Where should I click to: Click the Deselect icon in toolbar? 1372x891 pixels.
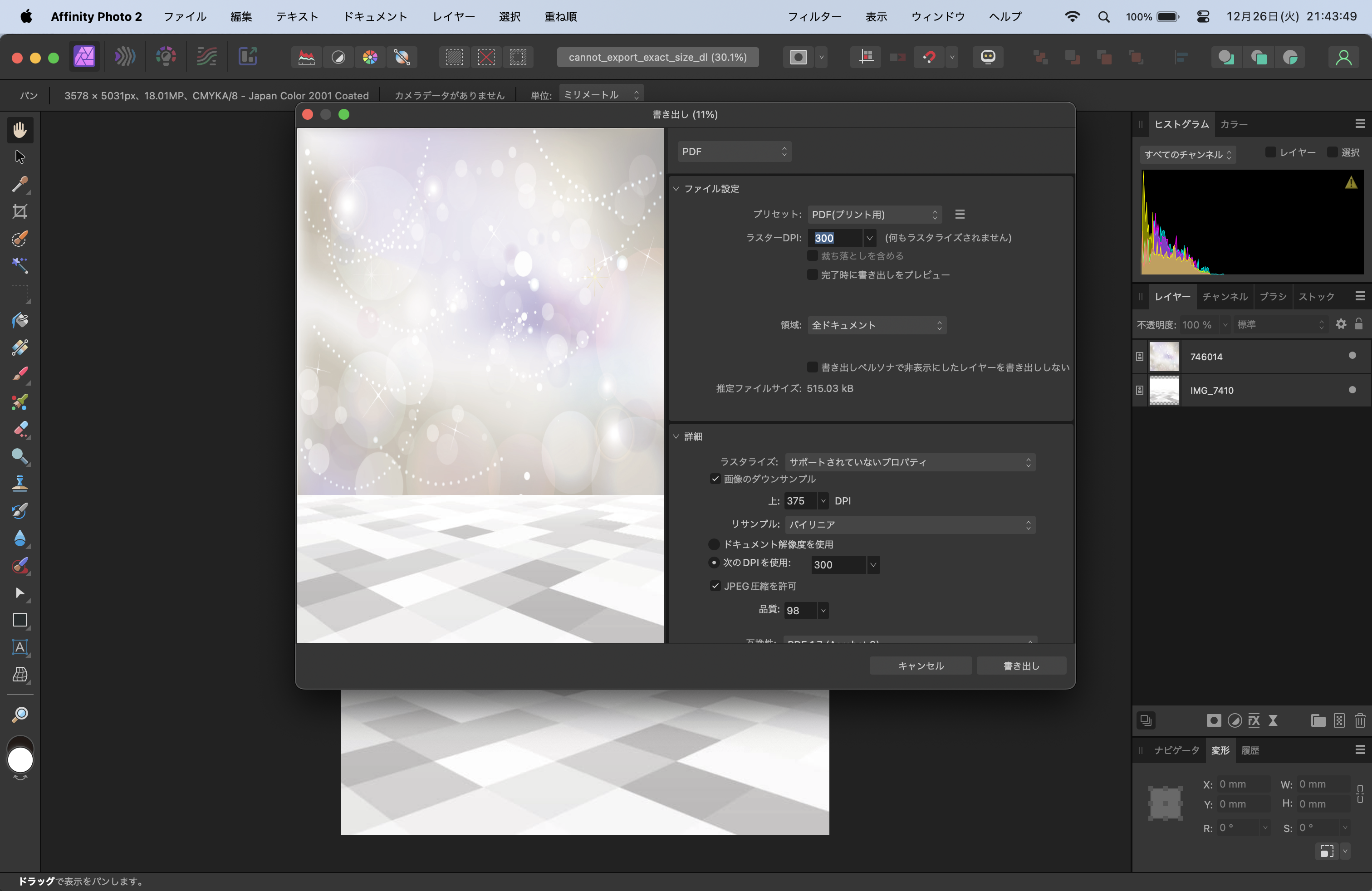[486, 57]
